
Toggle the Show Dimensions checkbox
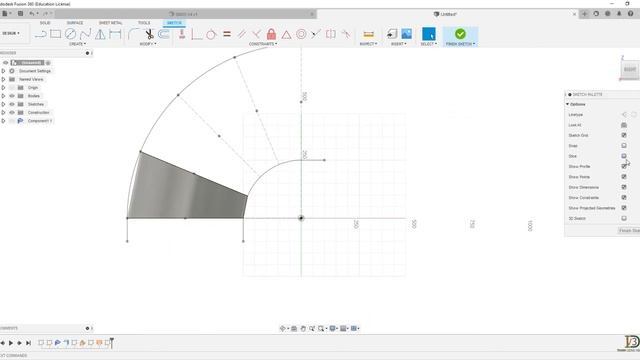click(624, 187)
